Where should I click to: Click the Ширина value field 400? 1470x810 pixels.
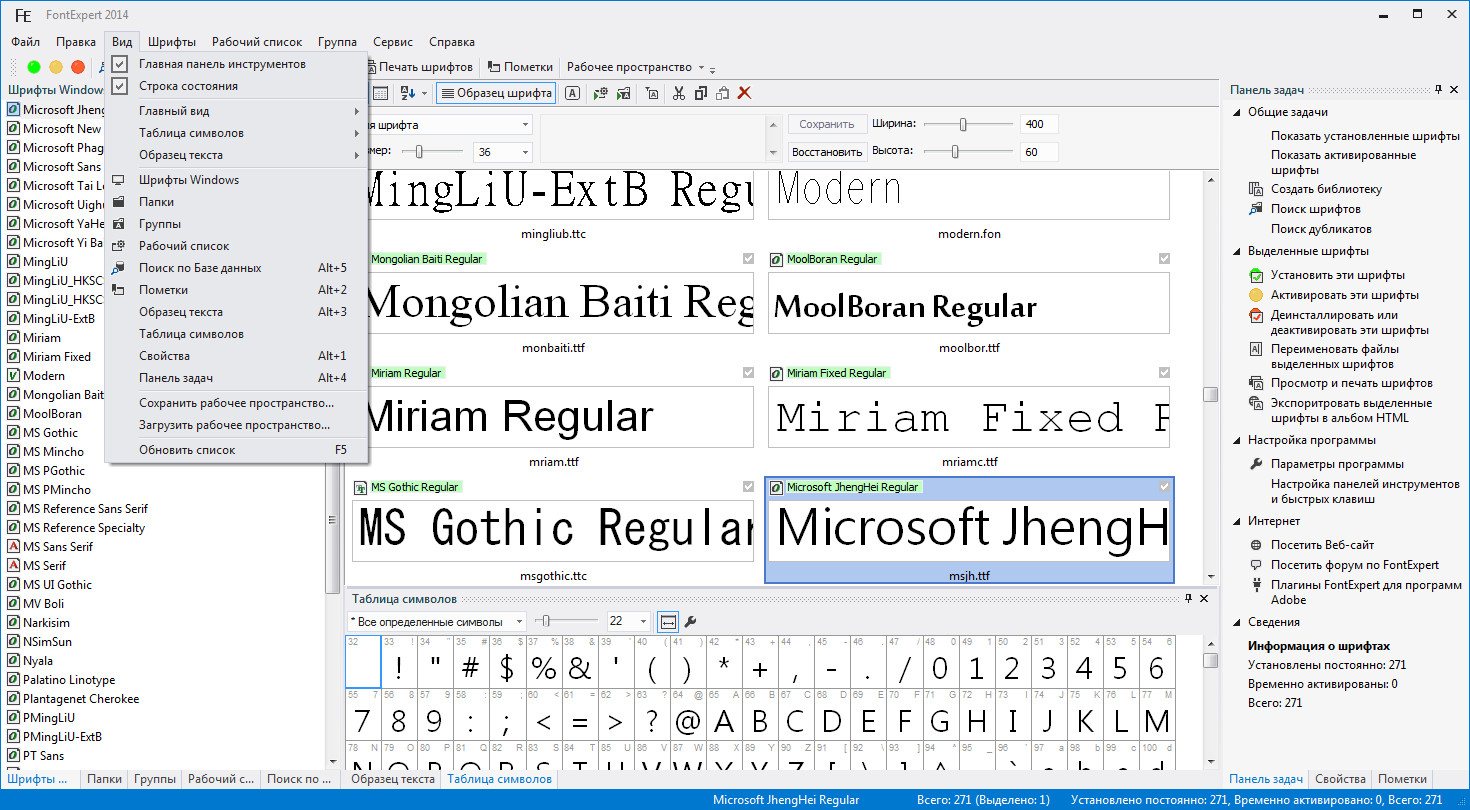pos(1039,125)
